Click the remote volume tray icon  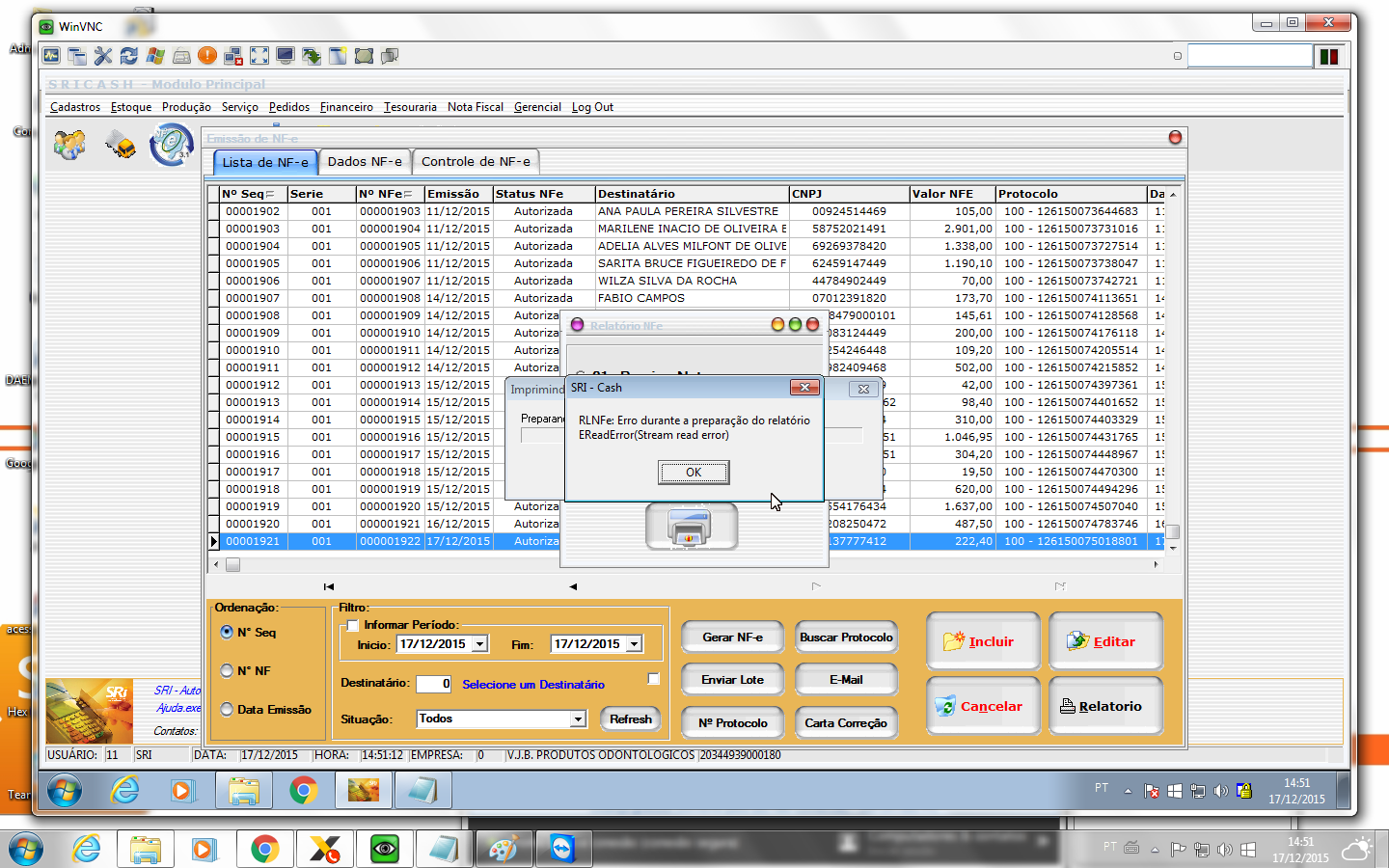coord(1221,791)
